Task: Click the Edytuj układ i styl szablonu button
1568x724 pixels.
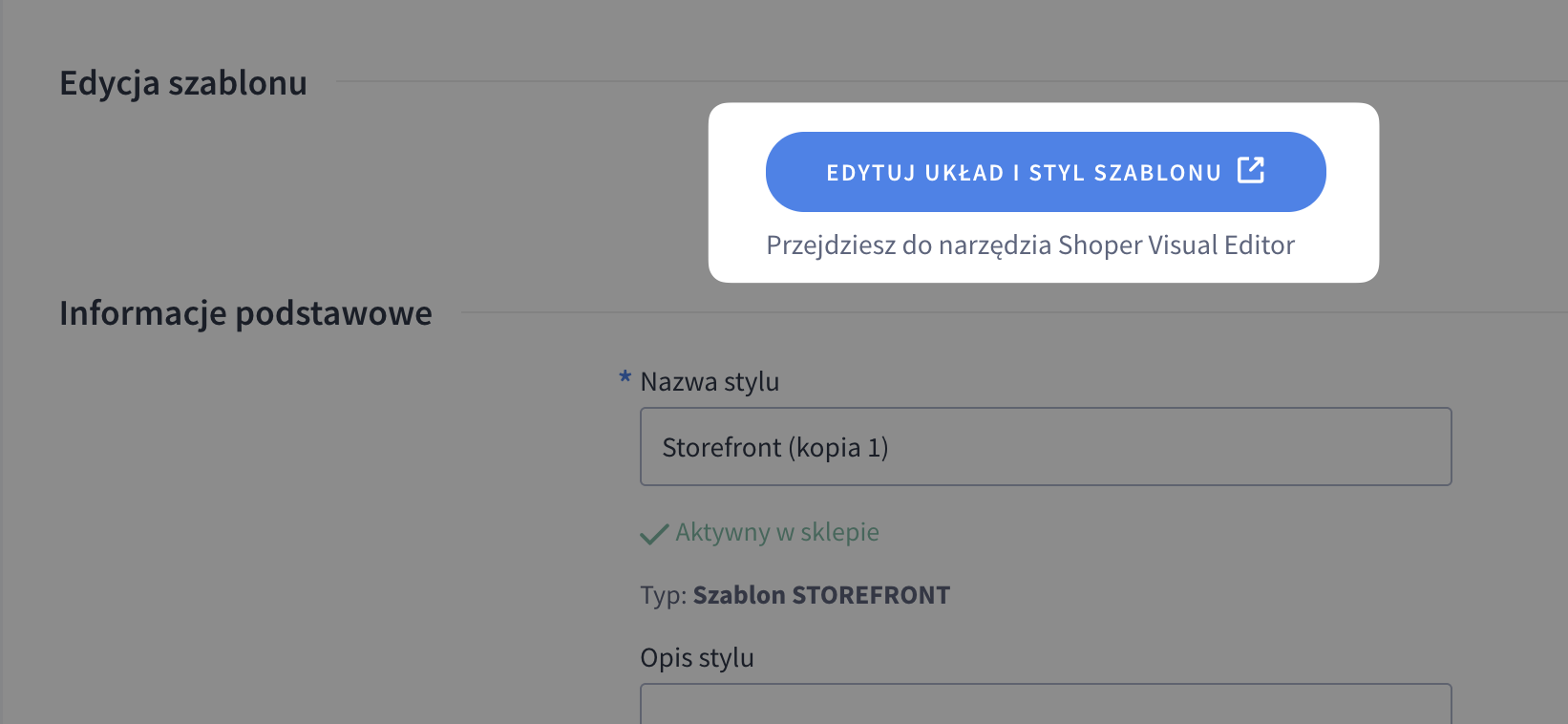Action: pyautogui.click(x=1022, y=172)
